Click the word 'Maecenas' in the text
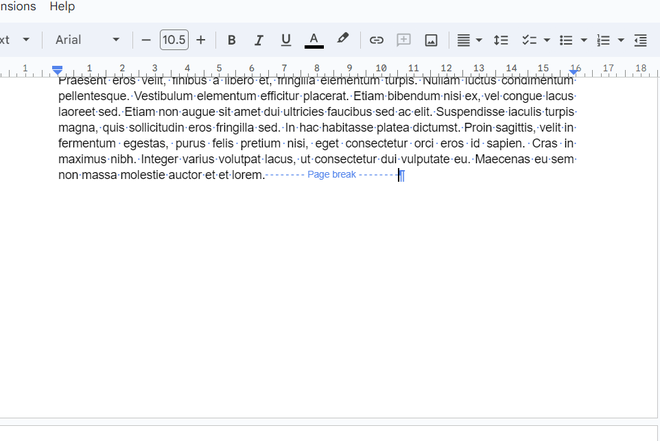660x441 pixels. coord(503,159)
